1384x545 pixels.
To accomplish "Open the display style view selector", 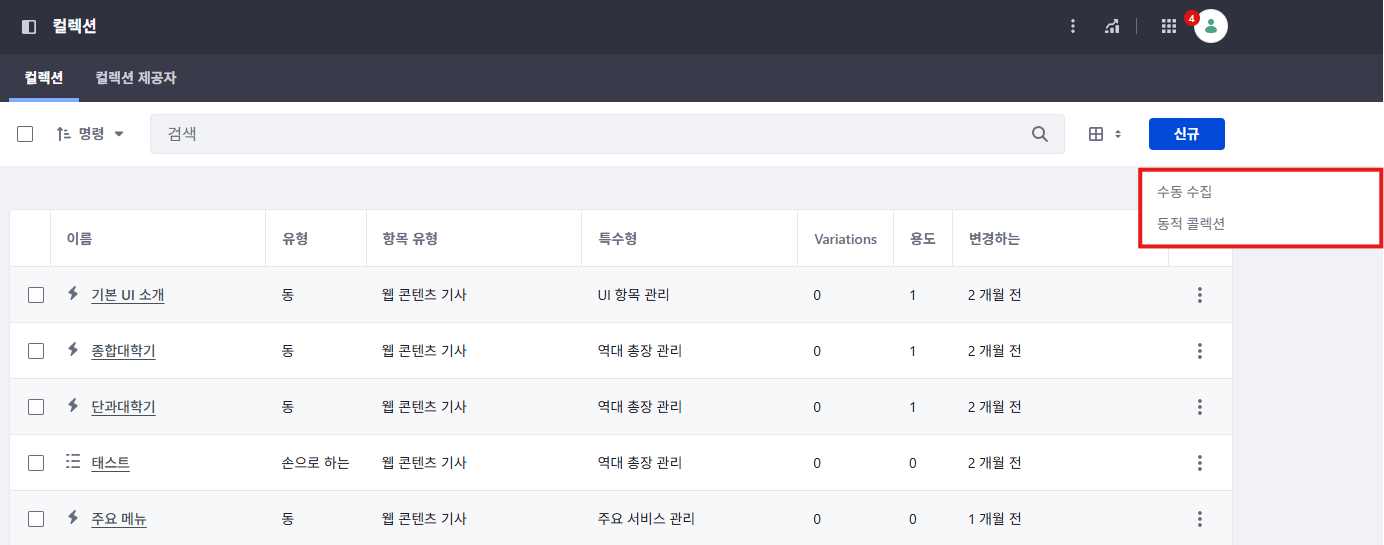I will pyautogui.click(x=1105, y=134).
